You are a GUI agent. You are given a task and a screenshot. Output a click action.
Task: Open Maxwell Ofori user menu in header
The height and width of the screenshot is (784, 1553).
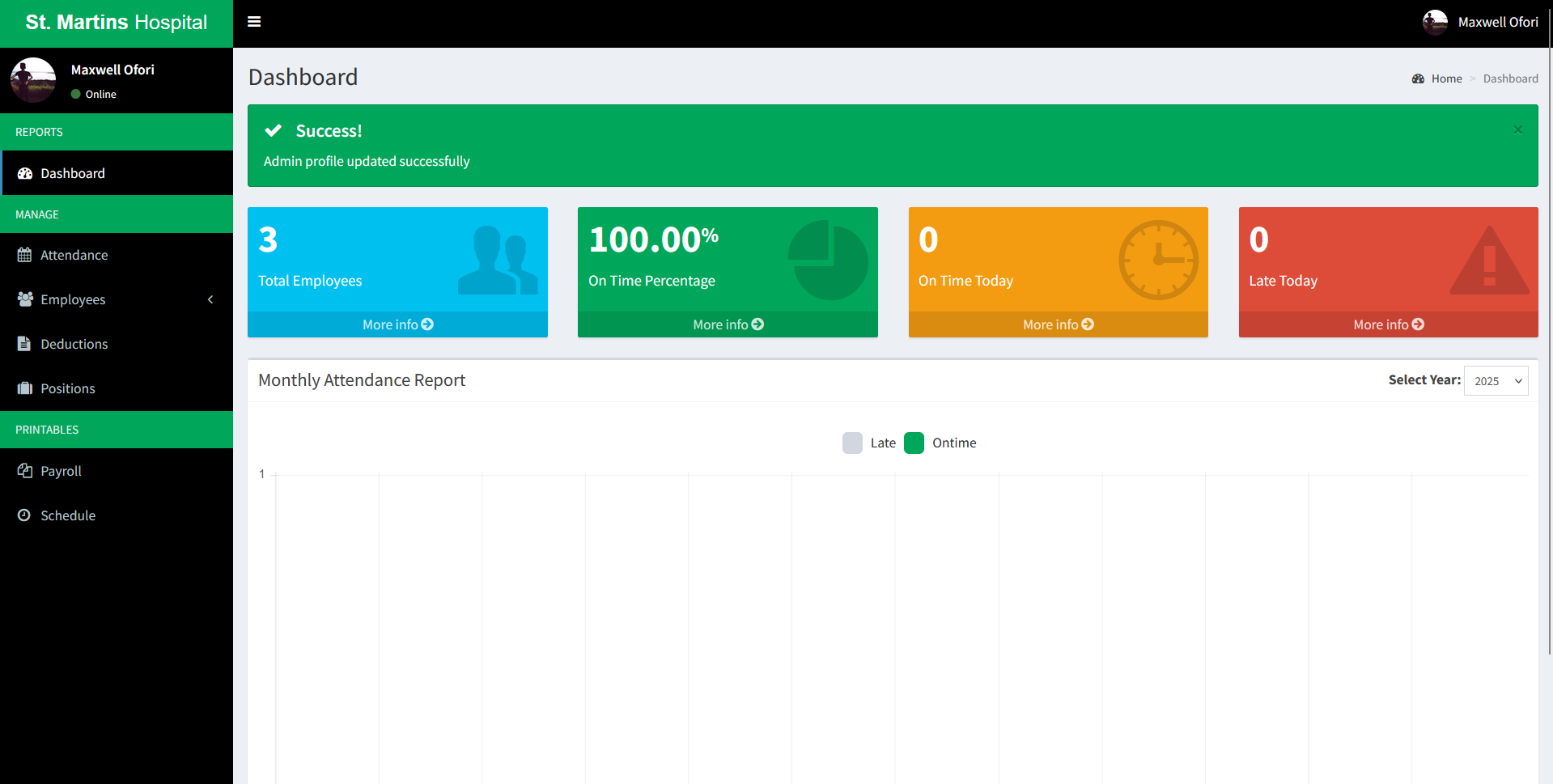point(1480,23)
